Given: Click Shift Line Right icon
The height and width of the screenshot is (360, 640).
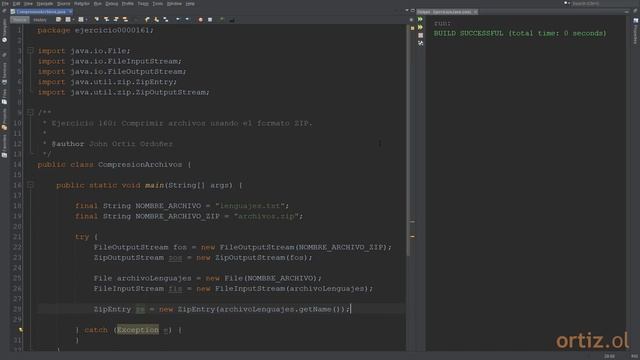Looking at the screenshot, I should [187, 19].
